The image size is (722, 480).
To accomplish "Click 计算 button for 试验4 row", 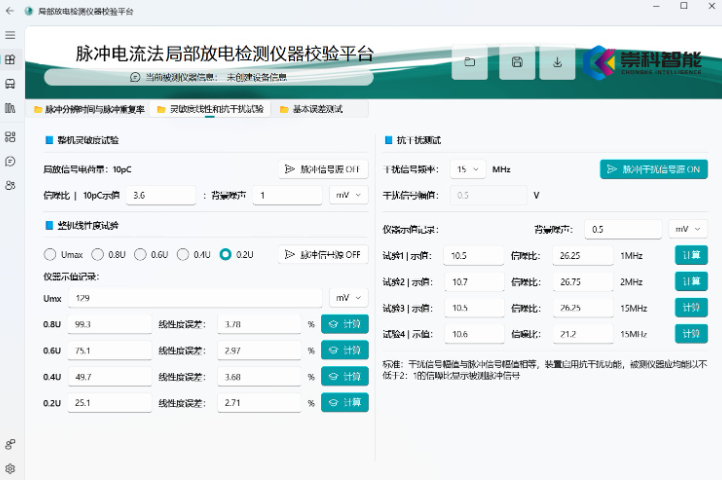I will 691,334.
